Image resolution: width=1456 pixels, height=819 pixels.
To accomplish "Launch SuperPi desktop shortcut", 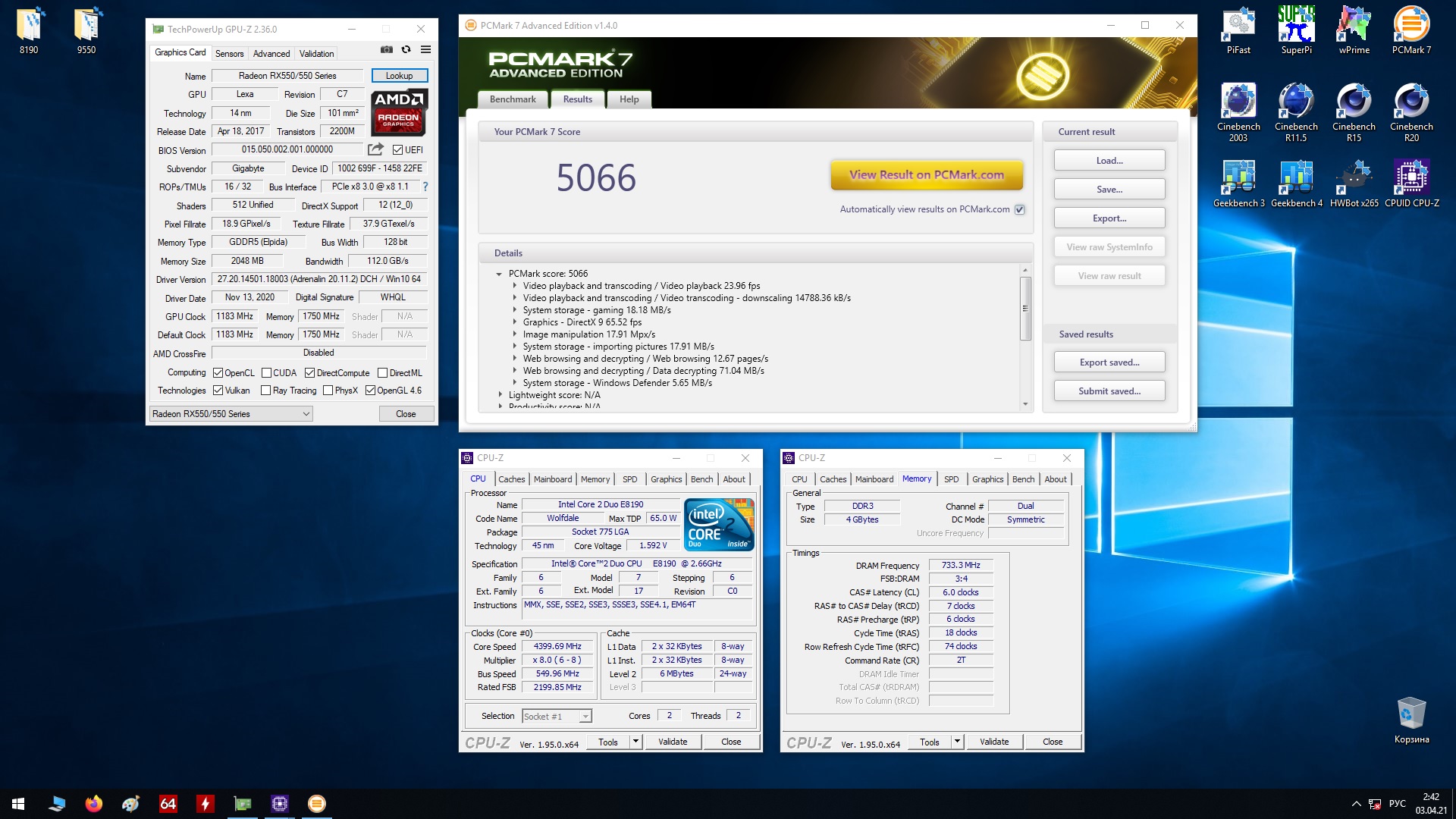I will click(x=1296, y=30).
